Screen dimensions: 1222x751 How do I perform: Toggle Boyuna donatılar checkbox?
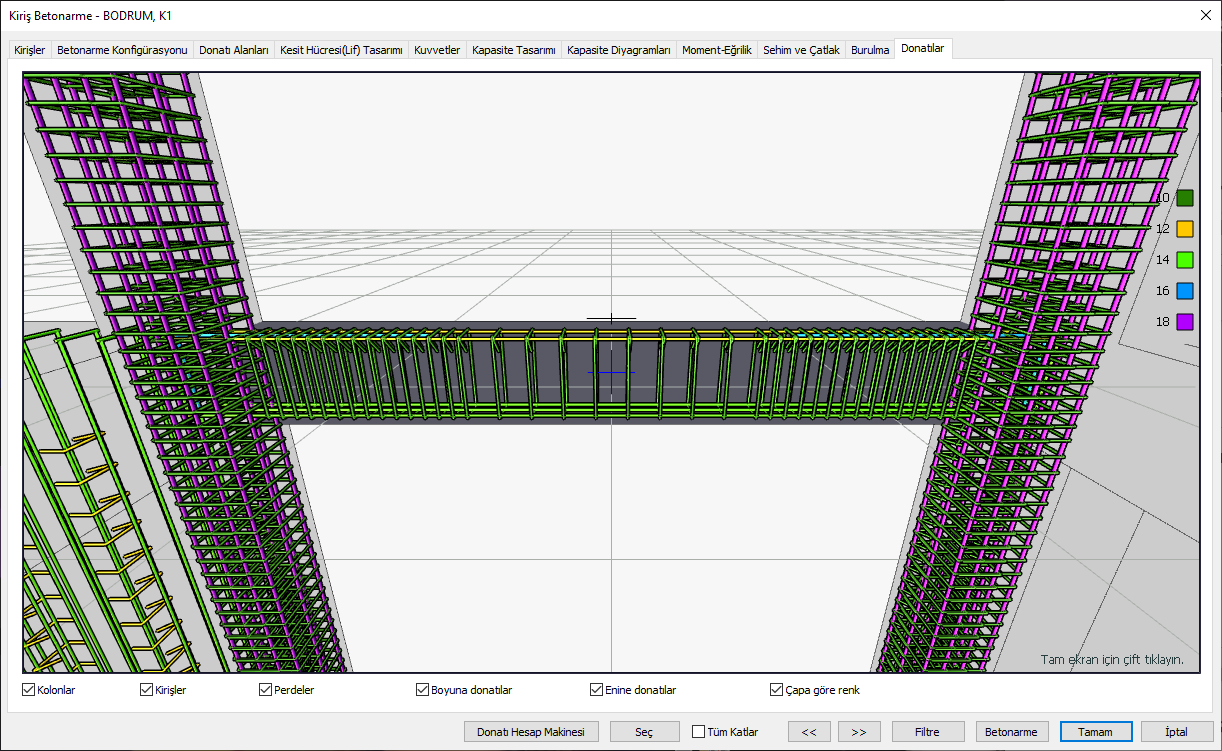(422, 690)
